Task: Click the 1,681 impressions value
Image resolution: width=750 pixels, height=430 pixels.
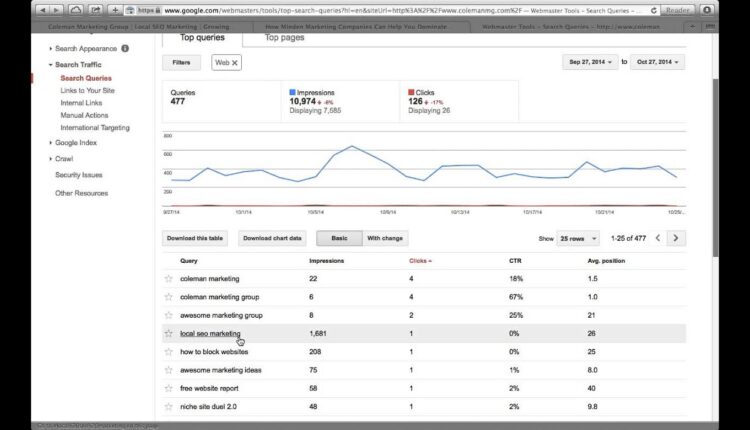Action: [318, 333]
